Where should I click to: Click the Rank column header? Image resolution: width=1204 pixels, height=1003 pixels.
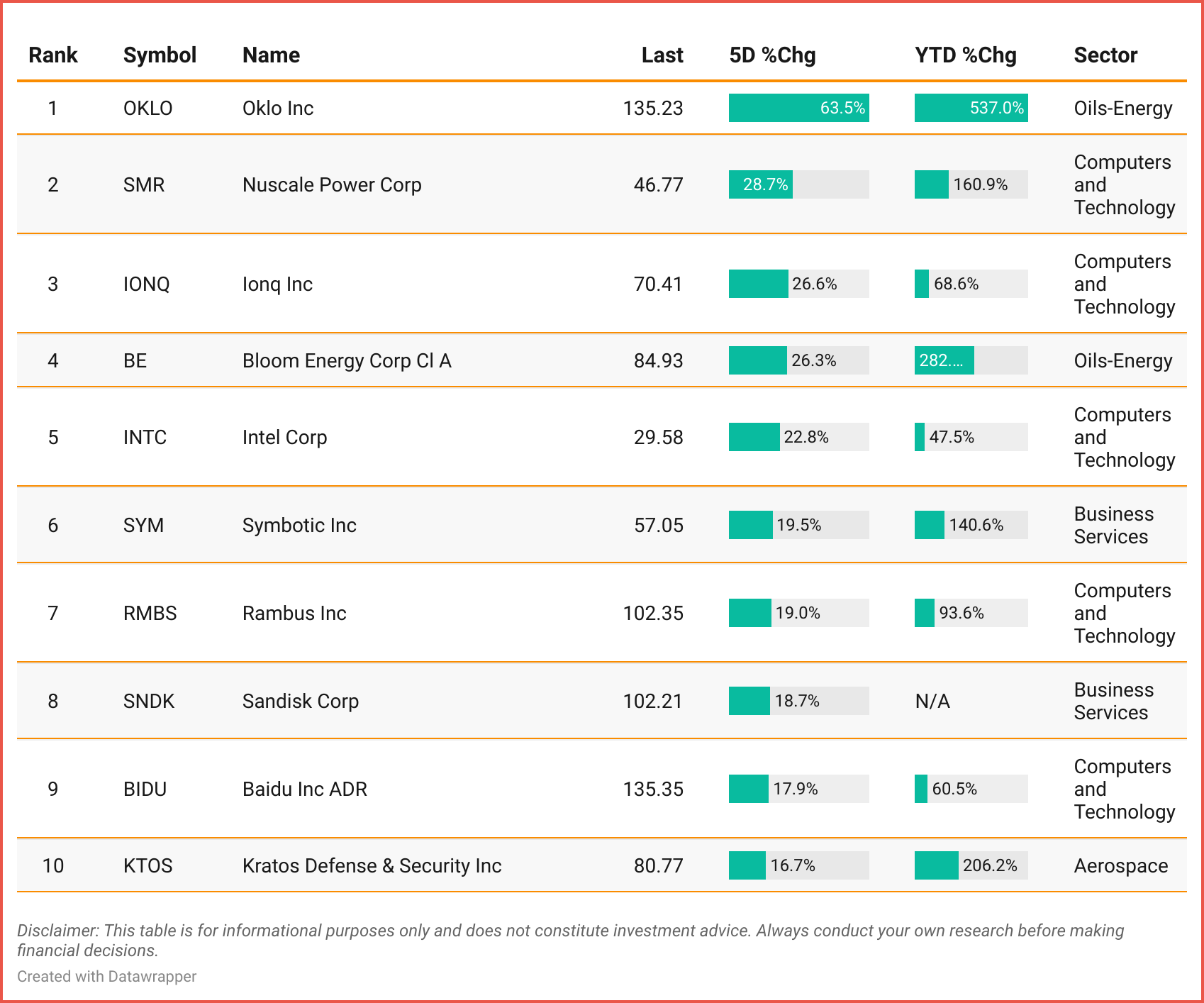click(x=52, y=55)
